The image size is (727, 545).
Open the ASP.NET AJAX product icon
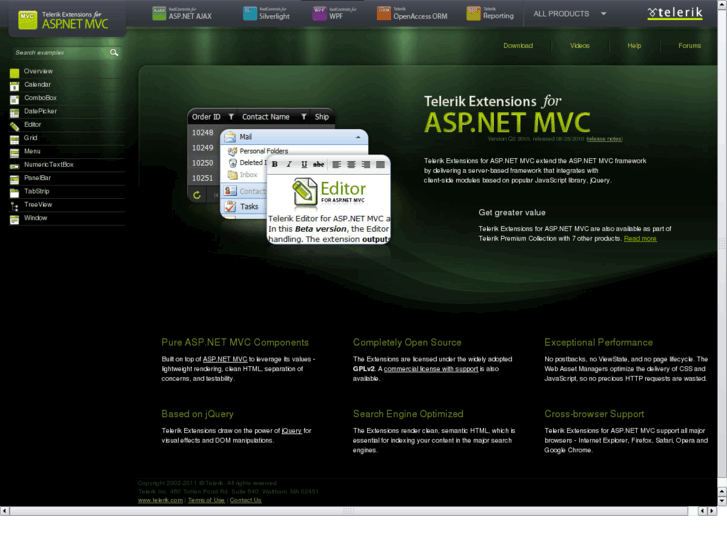159,13
